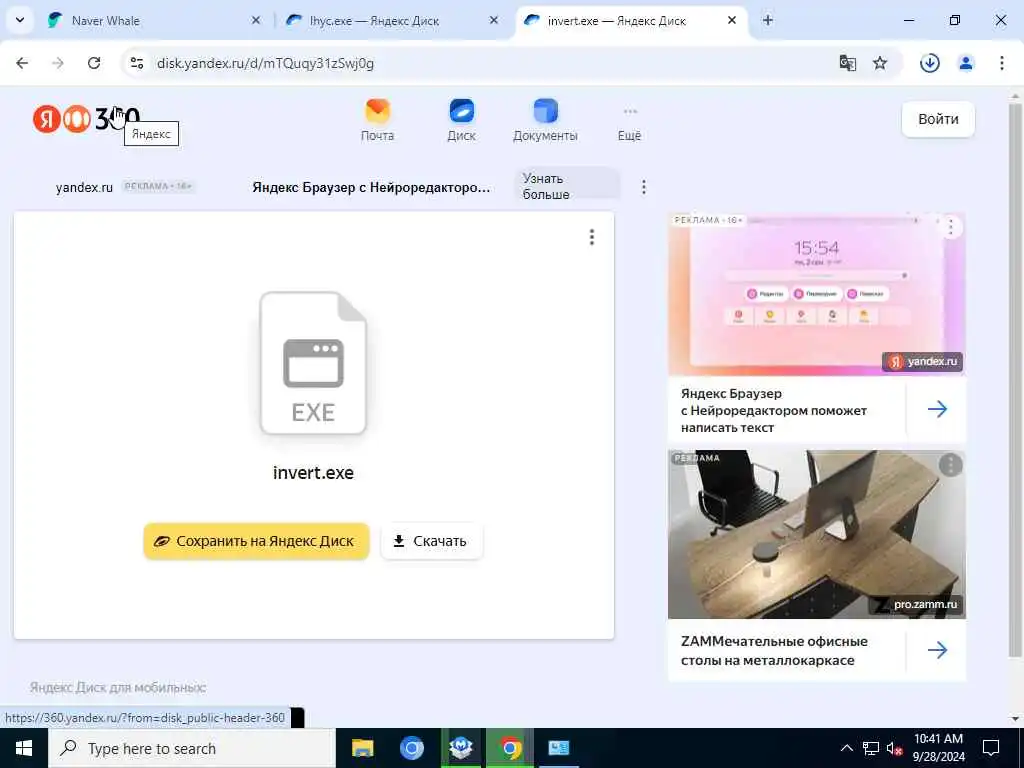Open the top banner ad options menu
Screen dimensions: 1024x768
(x=644, y=187)
